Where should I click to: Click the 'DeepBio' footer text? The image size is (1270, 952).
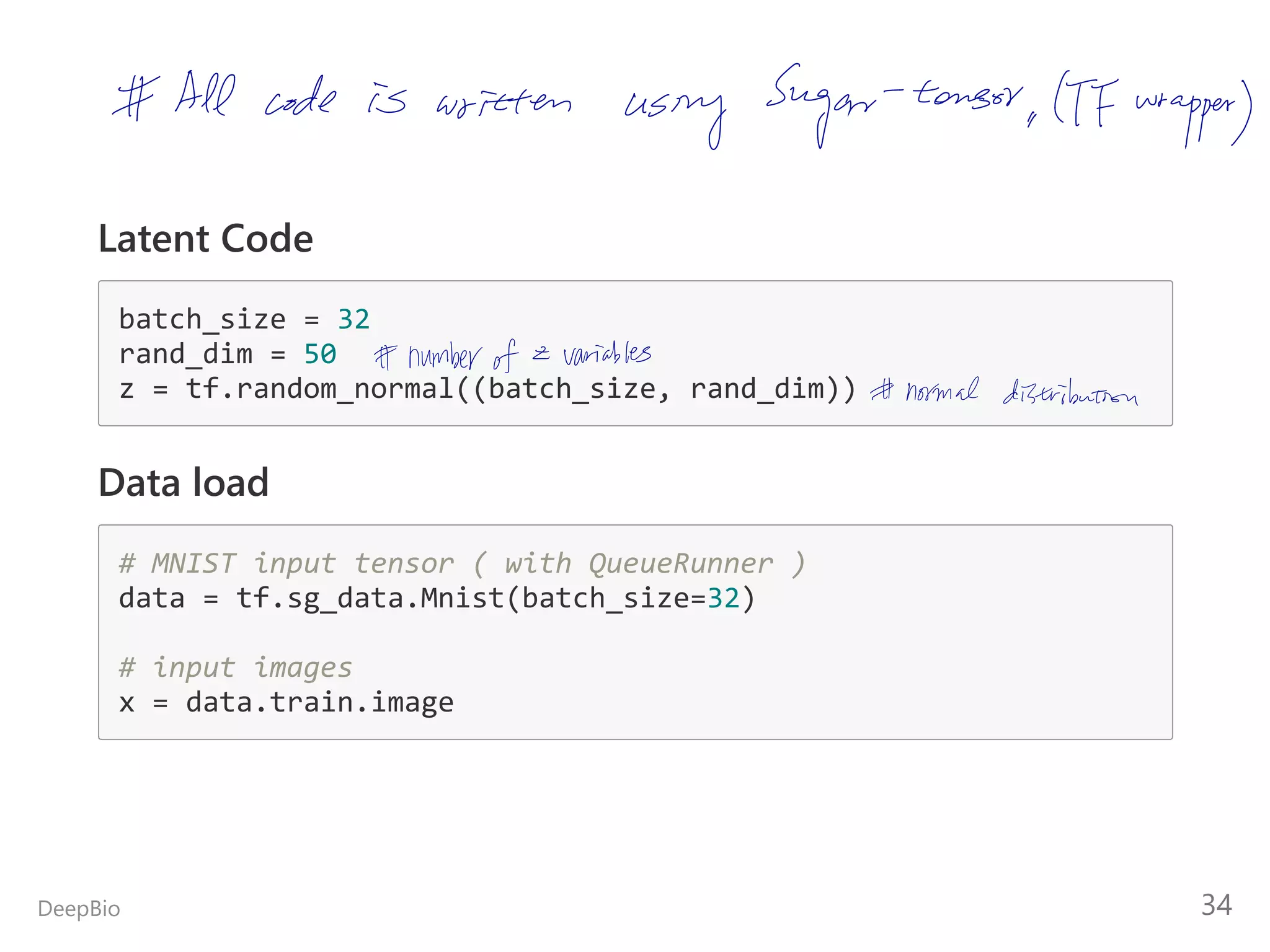pos(79,909)
